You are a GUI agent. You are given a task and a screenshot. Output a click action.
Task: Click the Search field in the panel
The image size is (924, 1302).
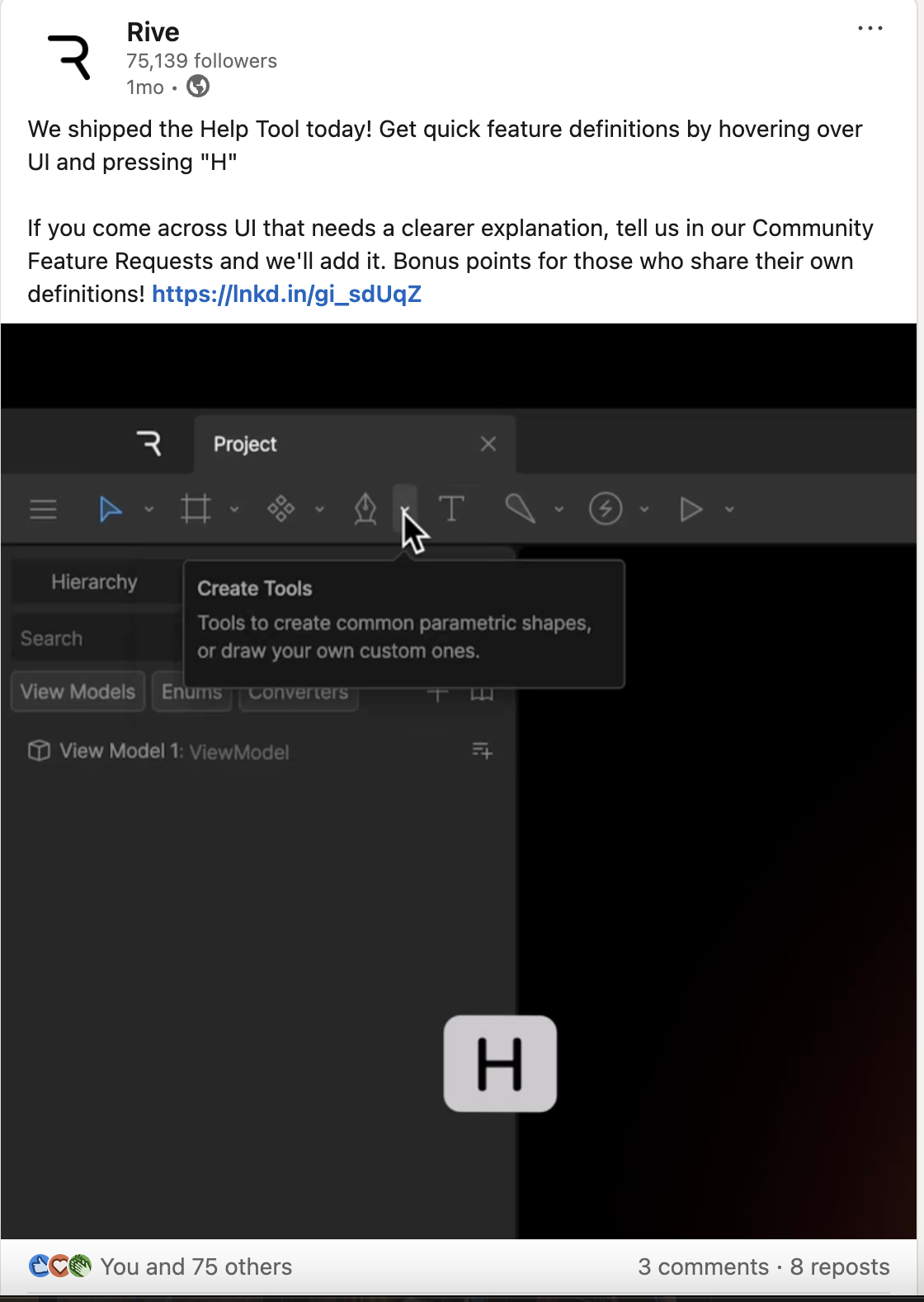pos(97,638)
